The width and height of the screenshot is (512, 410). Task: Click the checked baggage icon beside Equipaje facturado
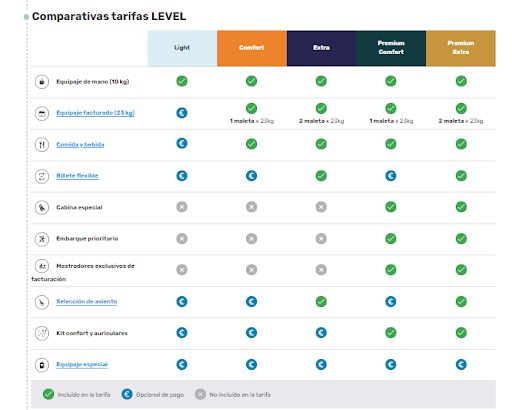coord(42,113)
